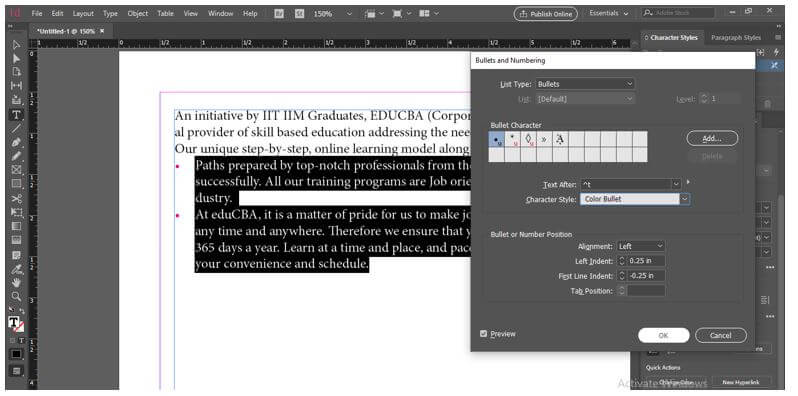Select the Pencil tool

[x=16, y=156]
